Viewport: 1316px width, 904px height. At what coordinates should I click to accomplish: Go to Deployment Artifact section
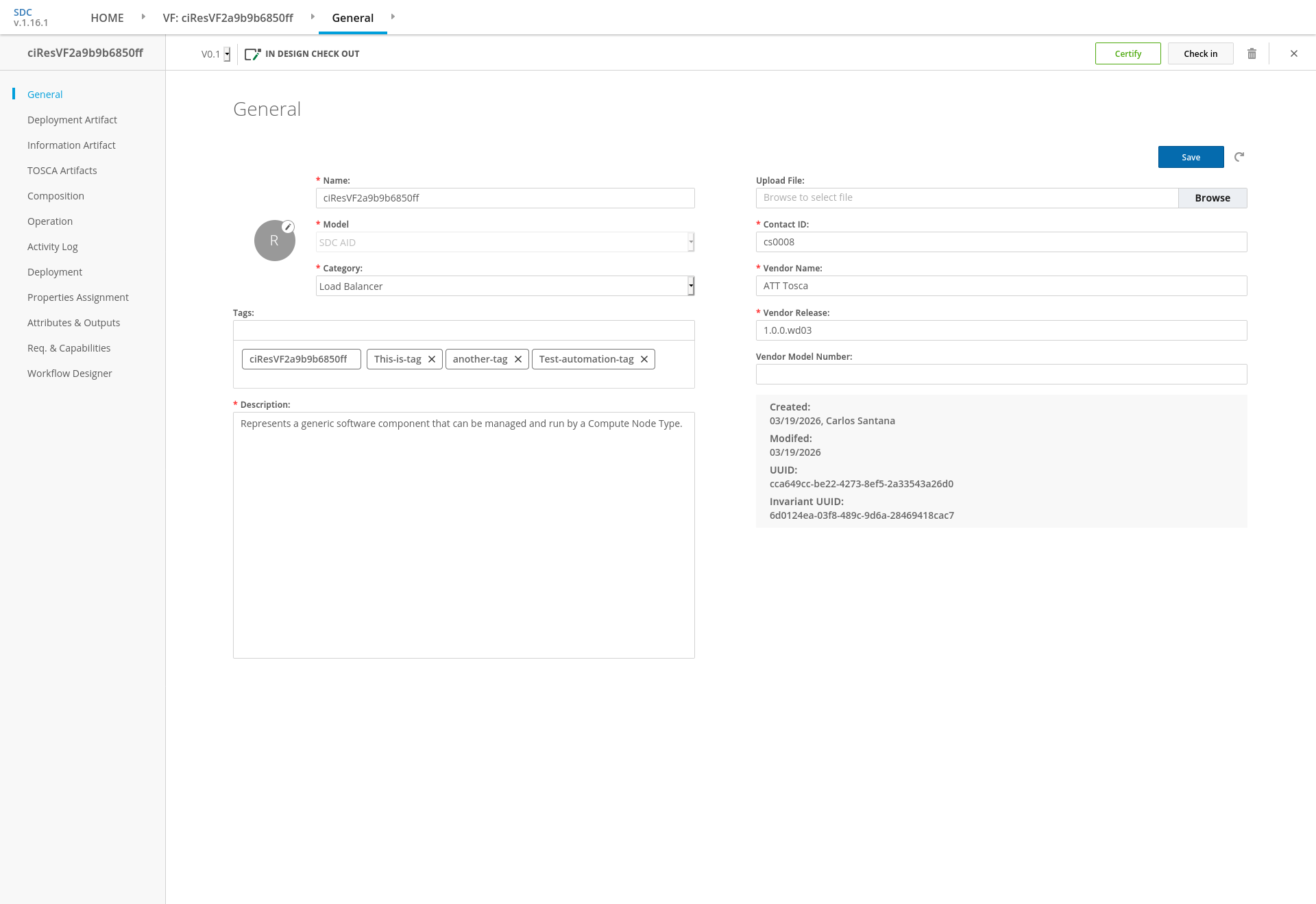(72, 120)
